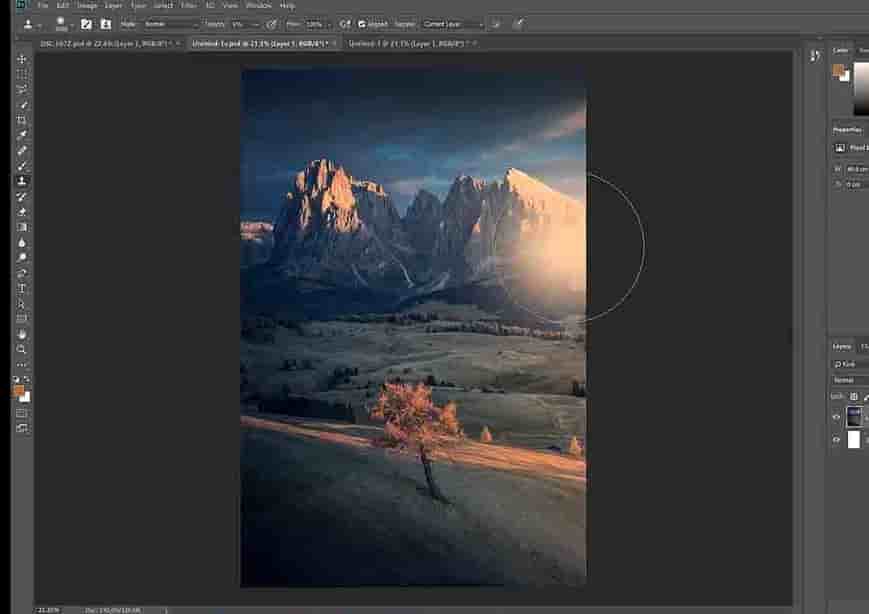Click the foreground color swatch in toolbar
This screenshot has height=614, width=869.
19,391
